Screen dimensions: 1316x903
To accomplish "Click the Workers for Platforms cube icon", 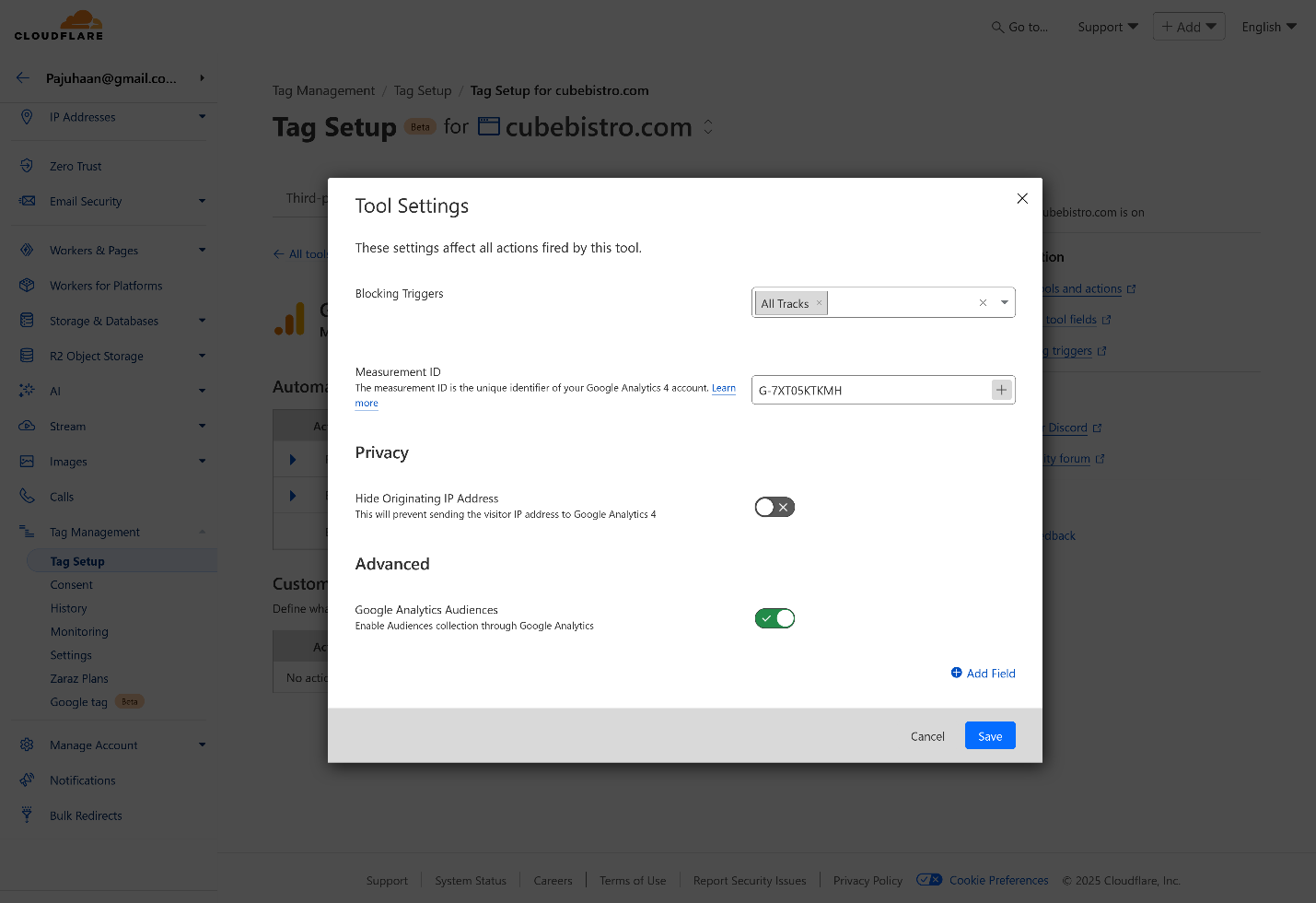I will 27,286.
